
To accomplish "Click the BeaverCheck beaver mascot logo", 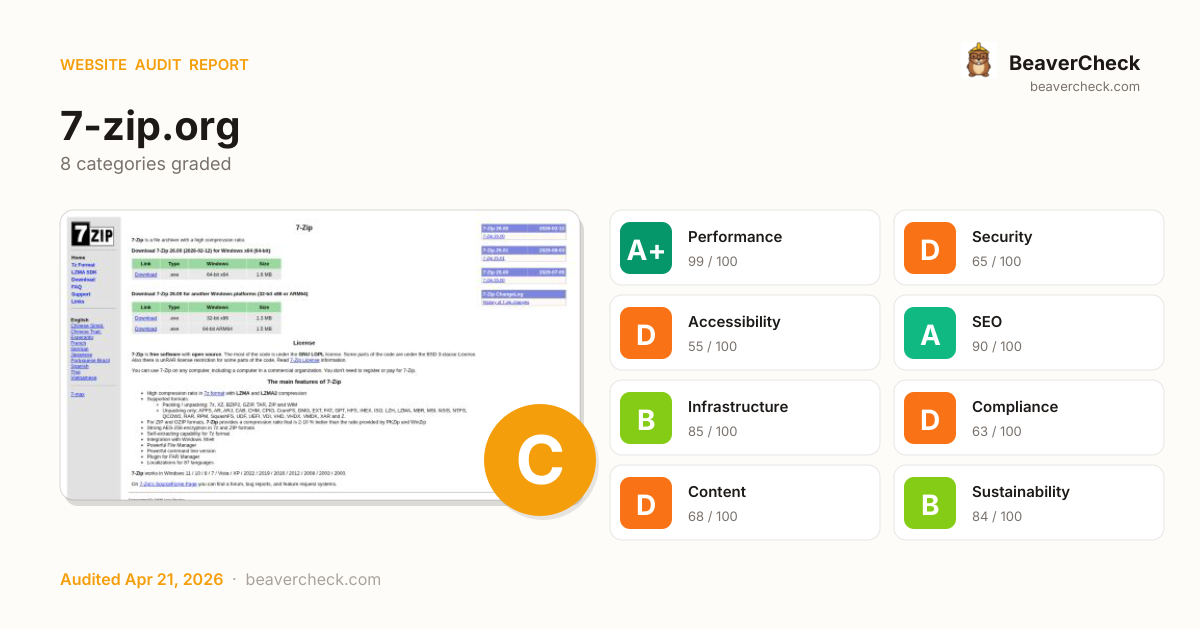I will (x=979, y=62).
